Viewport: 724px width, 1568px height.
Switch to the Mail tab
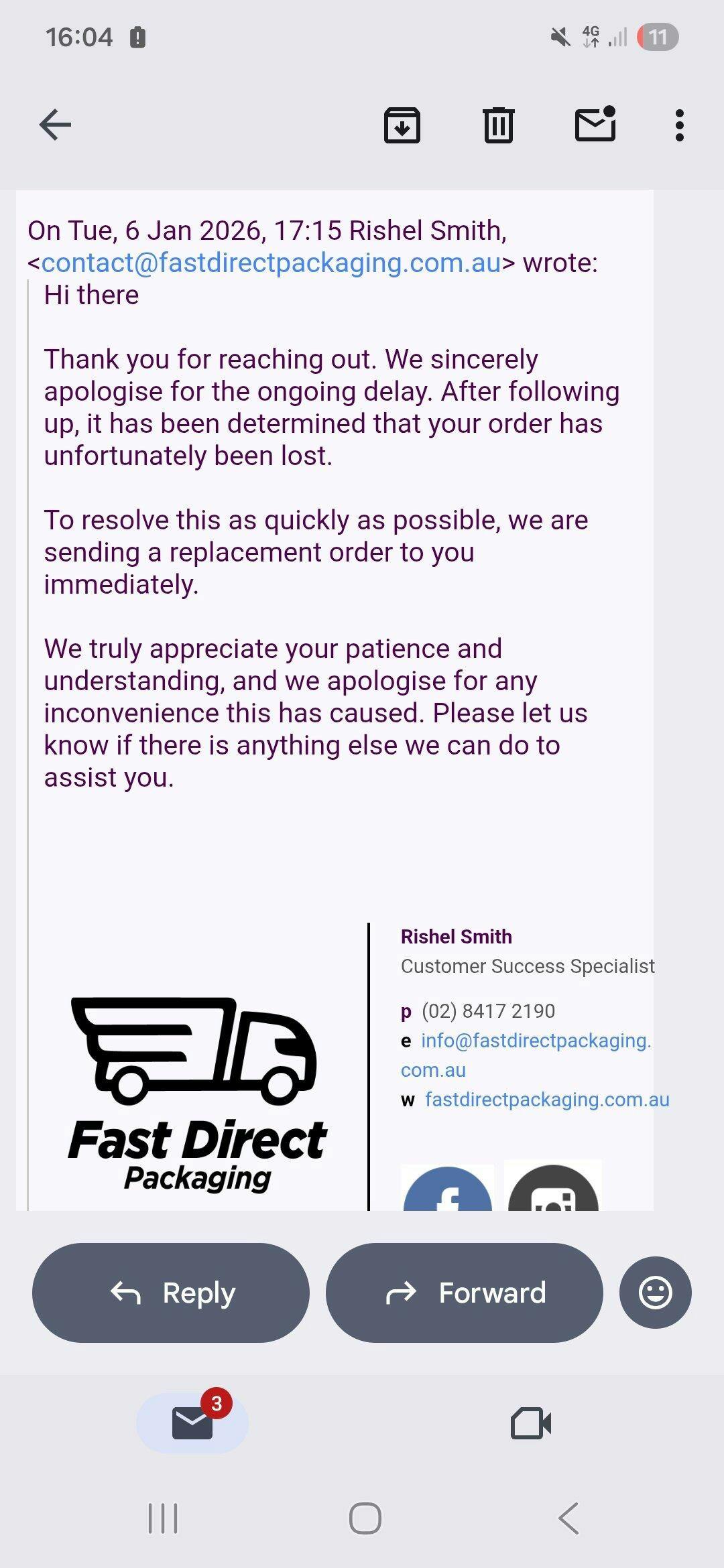point(192,1423)
